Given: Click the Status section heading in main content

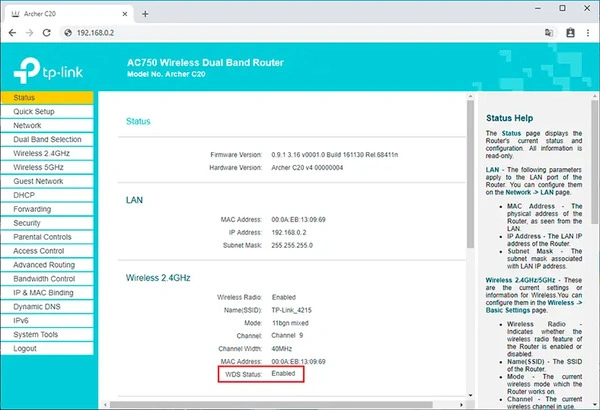Looking at the screenshot, I should (138, 121).
